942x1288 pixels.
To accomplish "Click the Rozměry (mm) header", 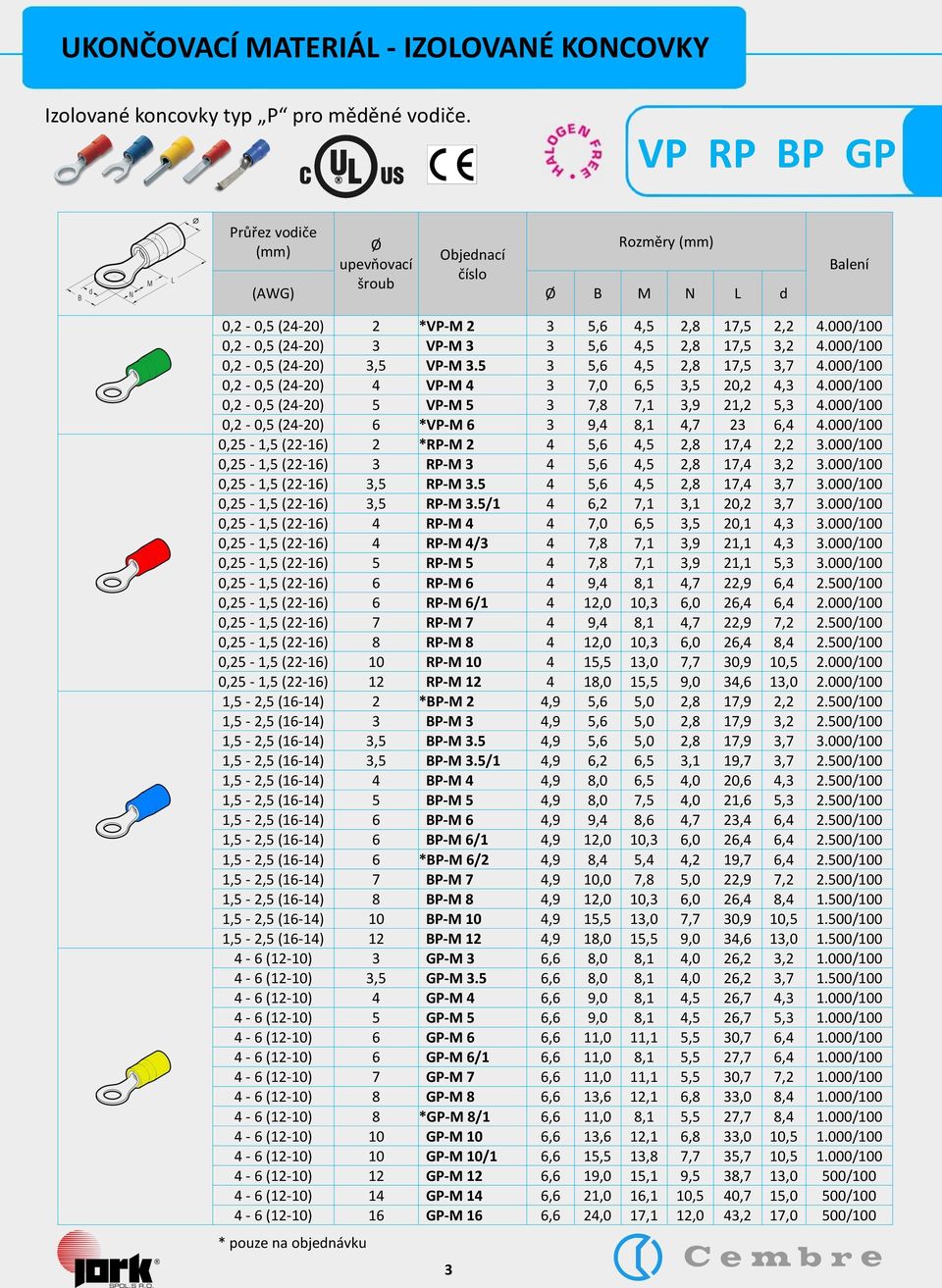I will click(x=666, y=241).
